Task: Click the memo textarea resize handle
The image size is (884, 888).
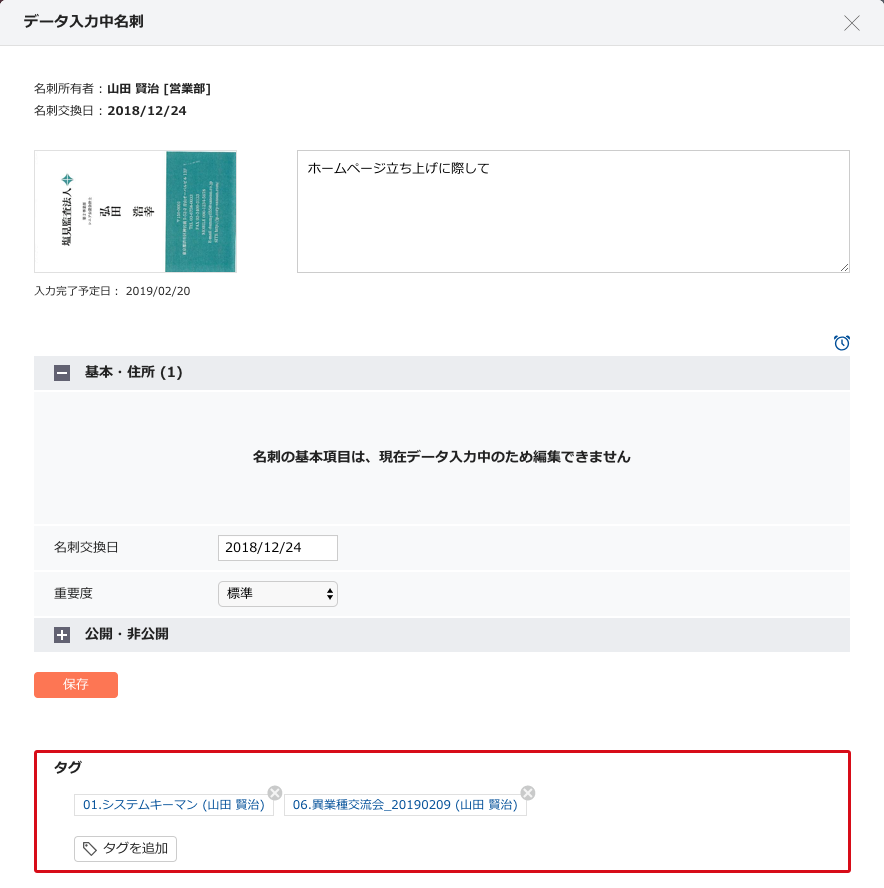Action: pos(844,267)
